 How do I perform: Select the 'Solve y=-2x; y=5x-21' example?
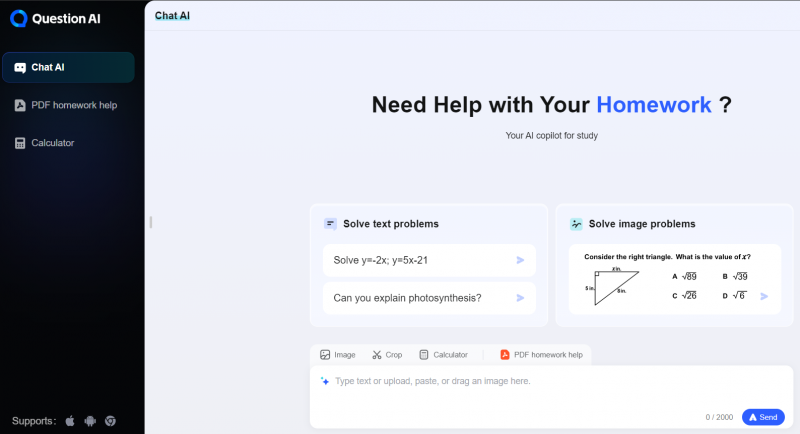429,260
